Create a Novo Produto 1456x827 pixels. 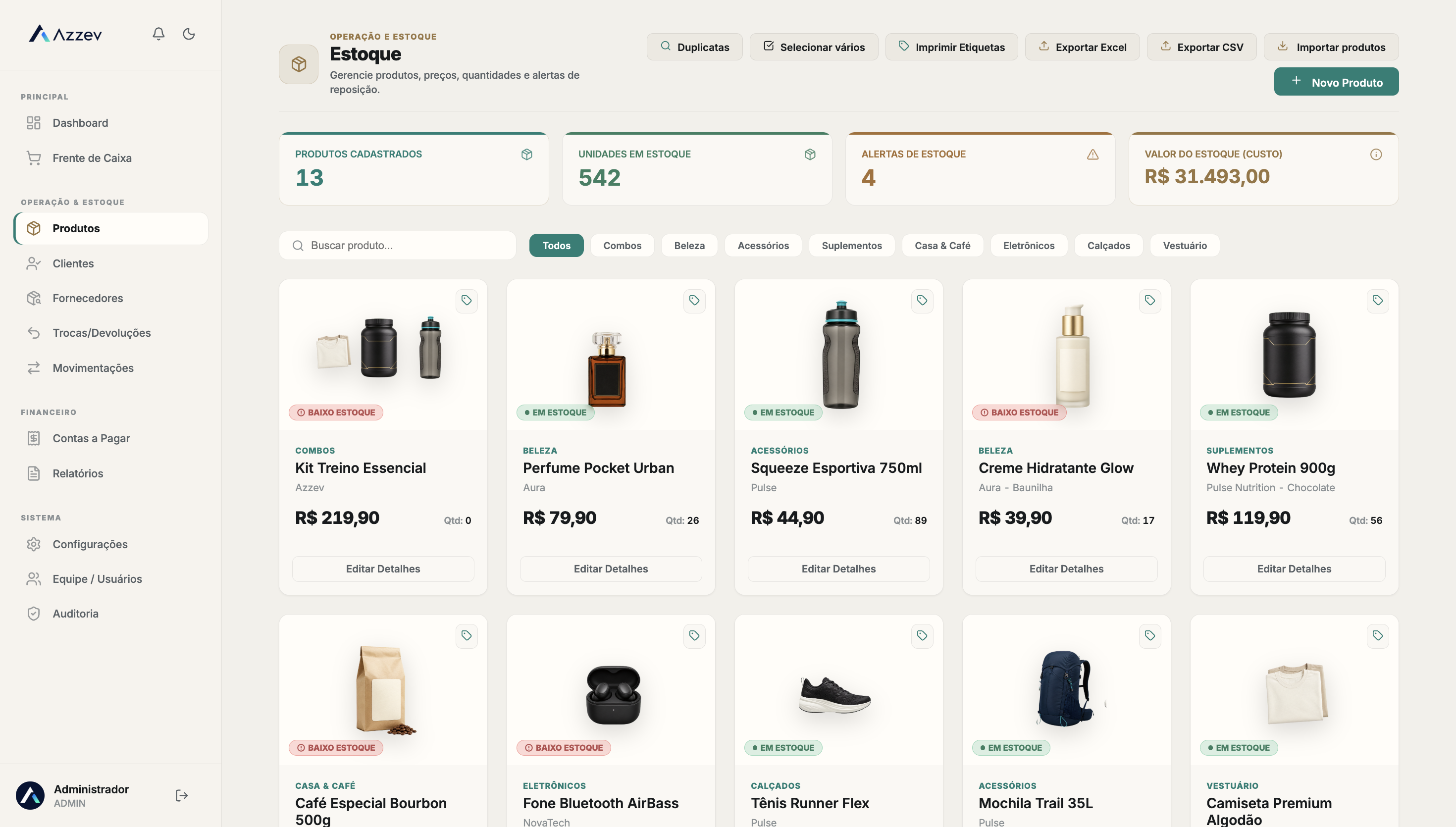point(1336,82)
